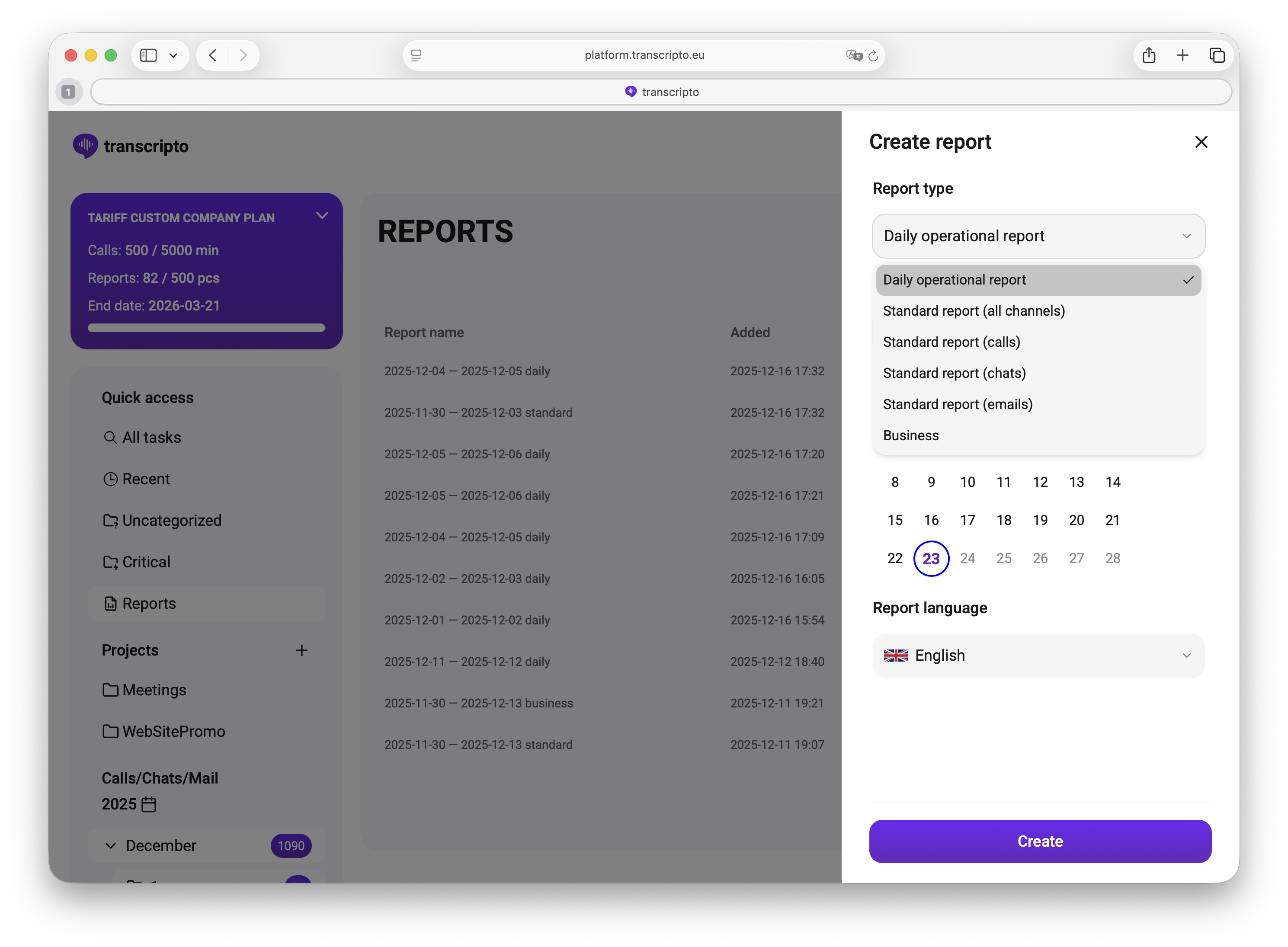Image resolution: width=1288 pixels, height=947 pixels.
Task: Open new tab with plus icon
Action: coord(1182,55)
